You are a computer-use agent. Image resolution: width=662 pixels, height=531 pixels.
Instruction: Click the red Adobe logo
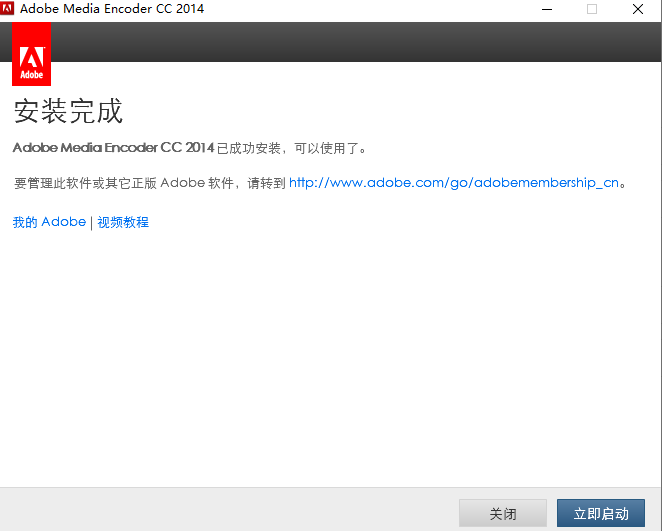[x=32, y=54]
